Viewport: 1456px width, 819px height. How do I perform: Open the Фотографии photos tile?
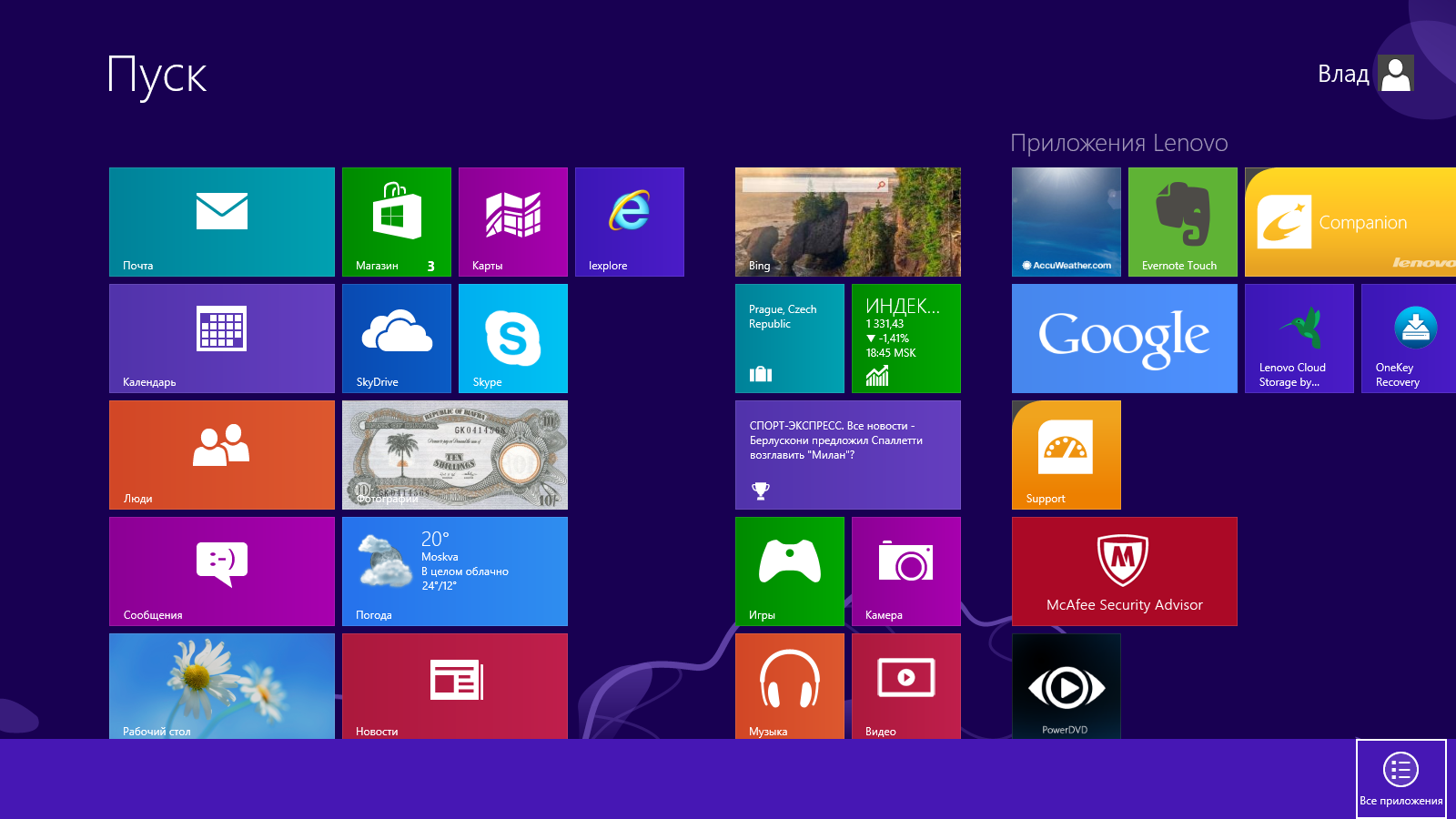point(455,455)
